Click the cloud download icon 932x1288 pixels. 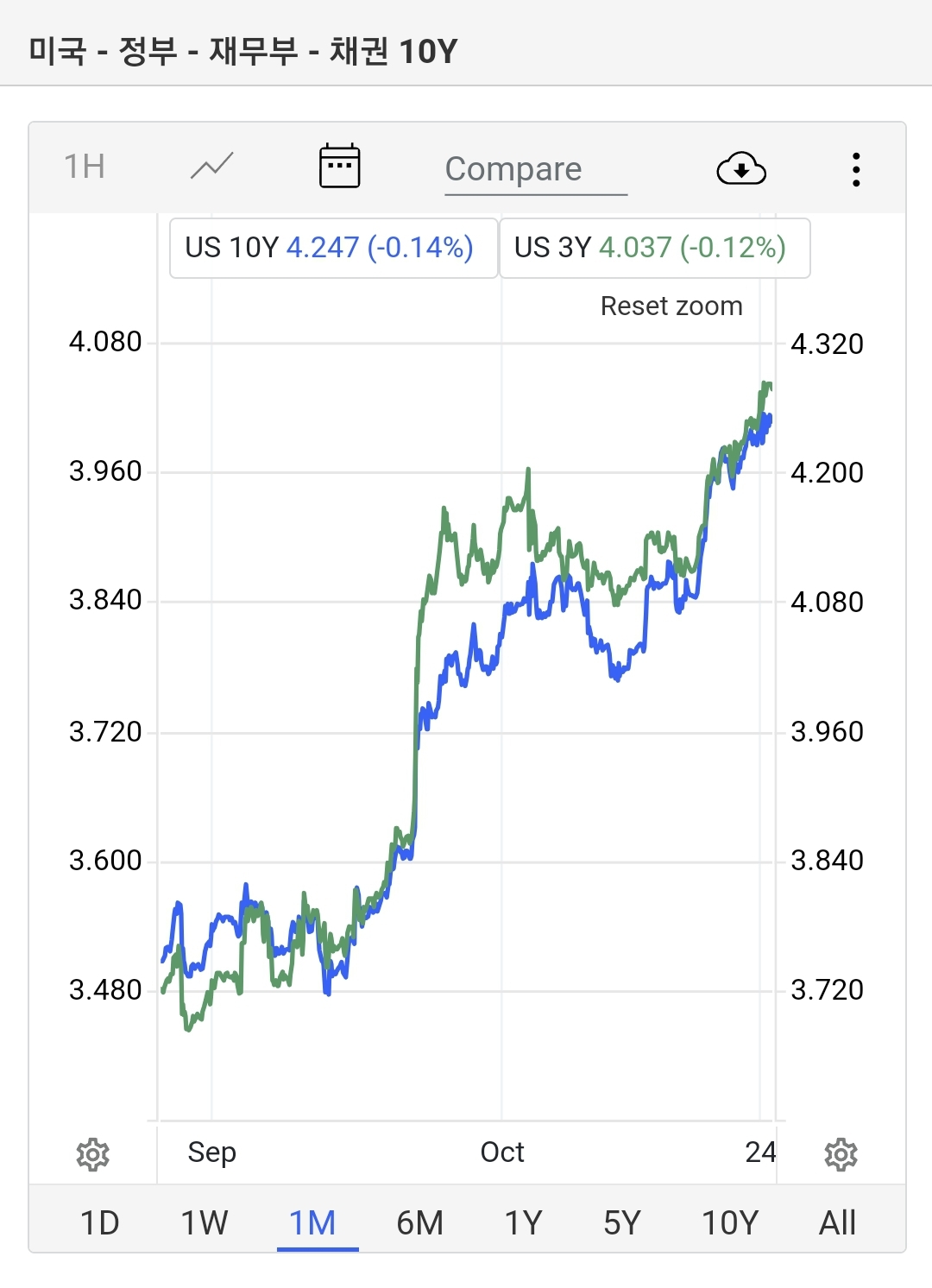pos(741,169)
